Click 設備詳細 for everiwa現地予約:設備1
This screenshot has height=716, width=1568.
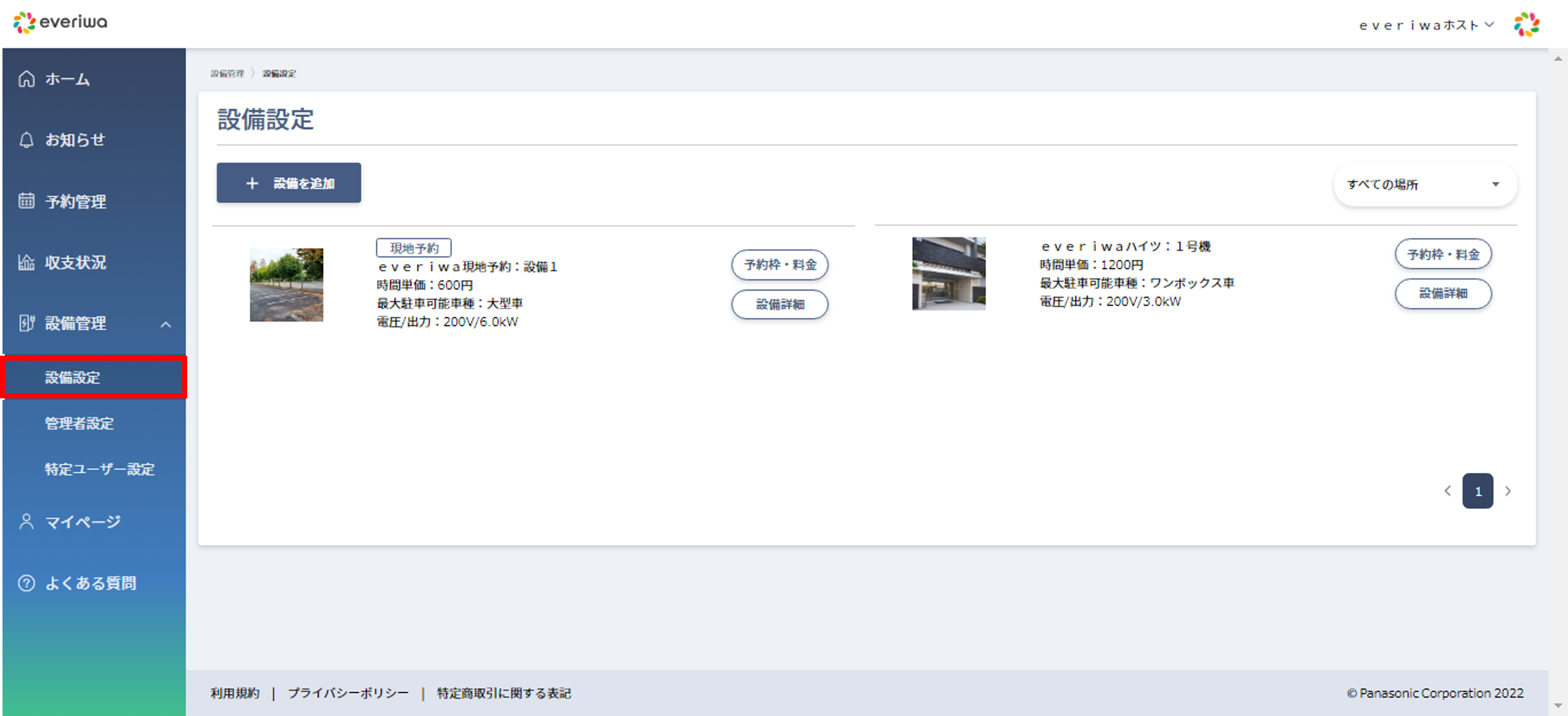click(x=780, y=304)
